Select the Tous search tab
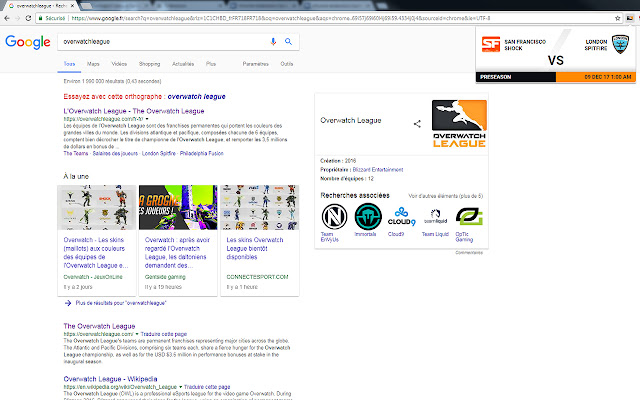 [x=69, y=64]
